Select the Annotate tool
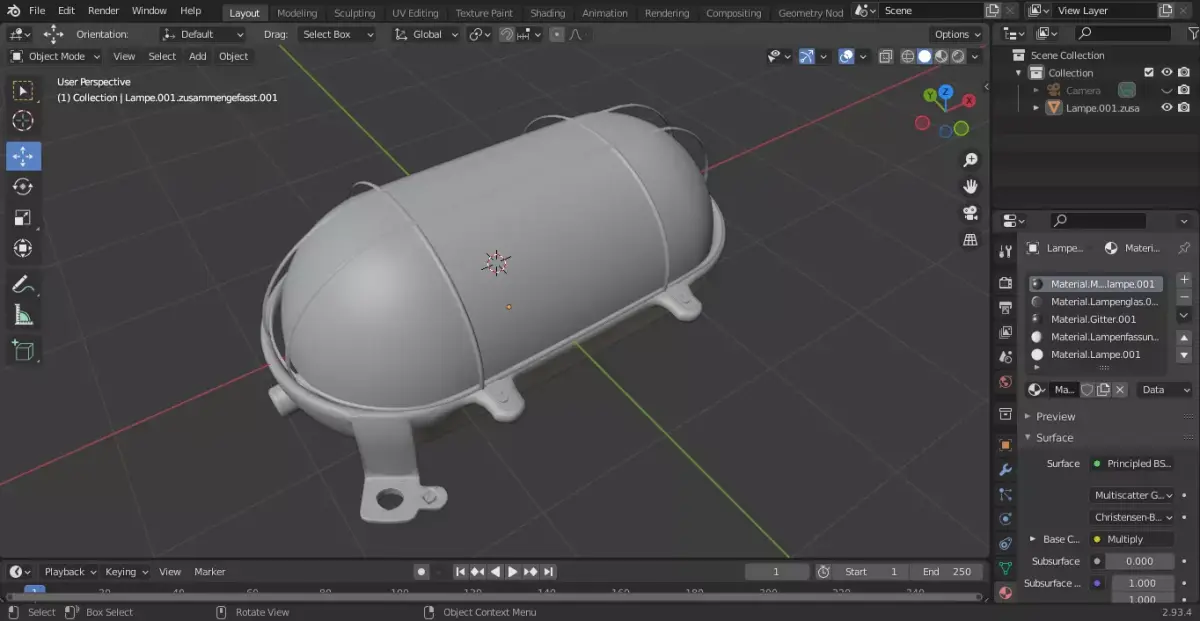The width and height of the screenshot is (1200, 621). point(23,285)
